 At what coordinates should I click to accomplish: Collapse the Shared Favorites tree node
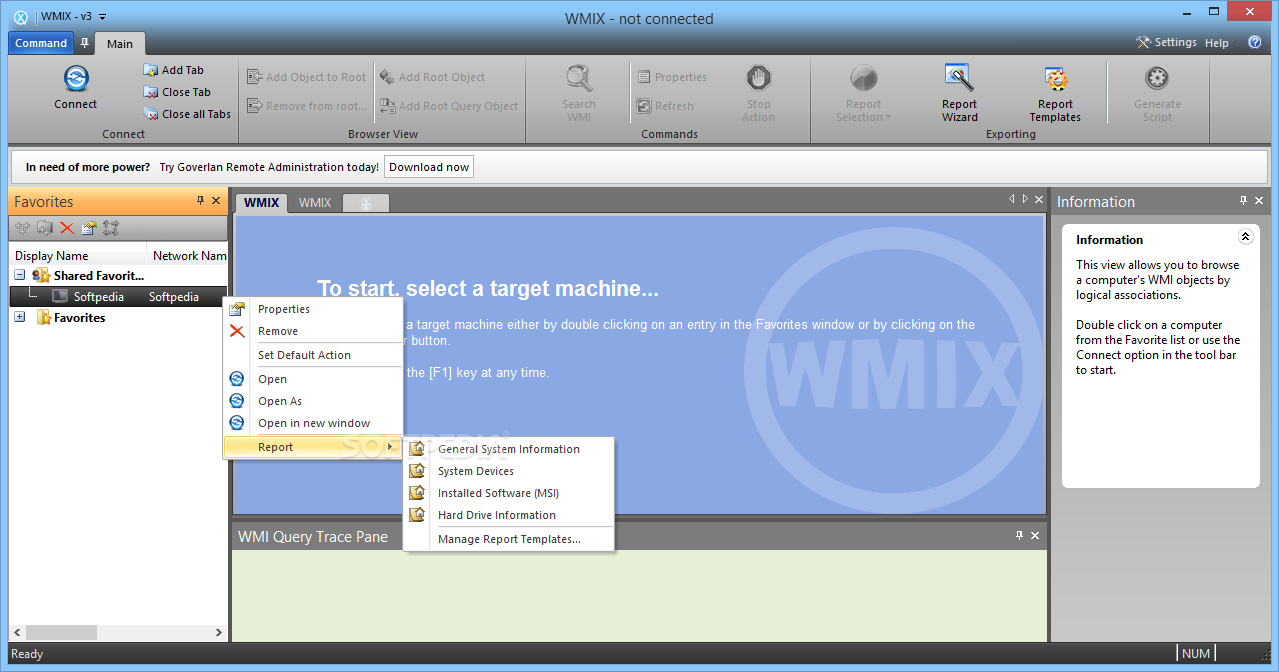pyautogui.click(x=20, y=275)
